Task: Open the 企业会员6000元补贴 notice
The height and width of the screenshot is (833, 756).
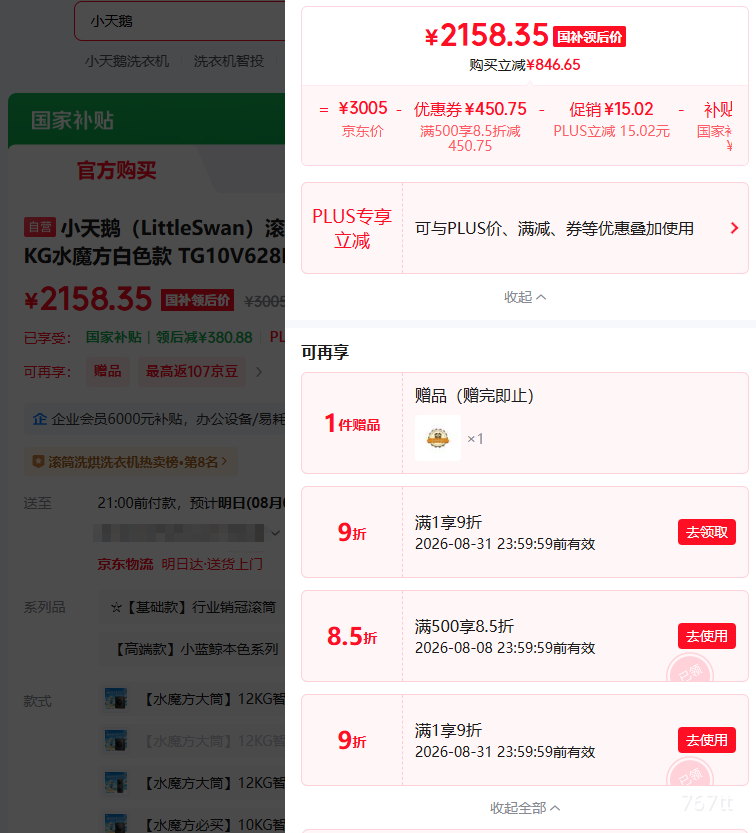Action: [x=155, y=419]
